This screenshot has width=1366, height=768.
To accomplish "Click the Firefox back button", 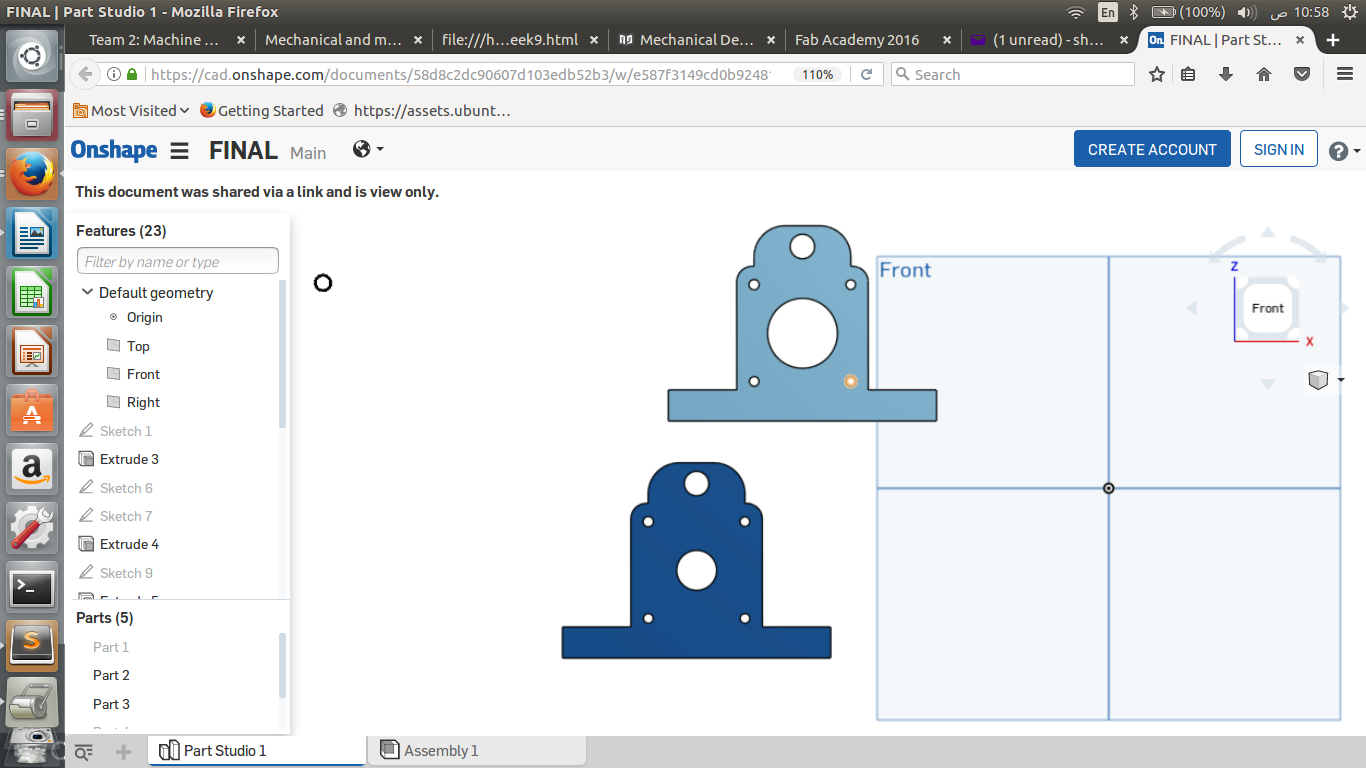I will tap(85, 74).
